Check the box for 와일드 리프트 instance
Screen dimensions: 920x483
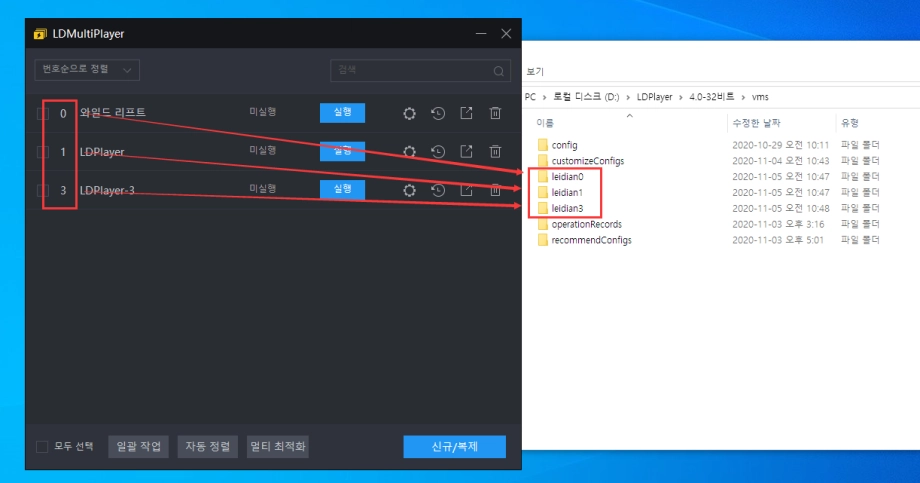click(42, 113)
